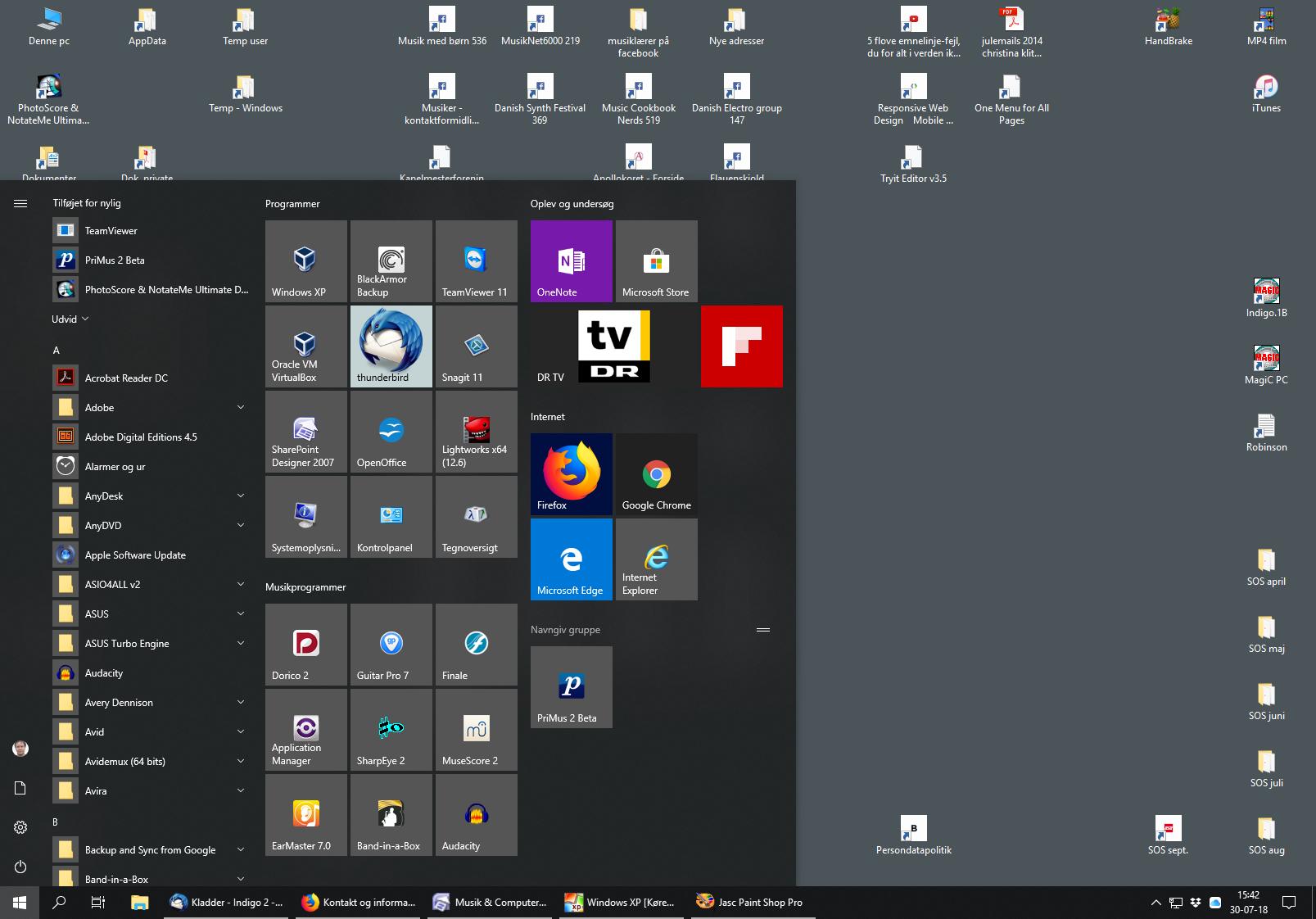Open the DR TV tile
Viewport: 1316px width, 919px height.
pyautogui.click(x=614, y=346)
